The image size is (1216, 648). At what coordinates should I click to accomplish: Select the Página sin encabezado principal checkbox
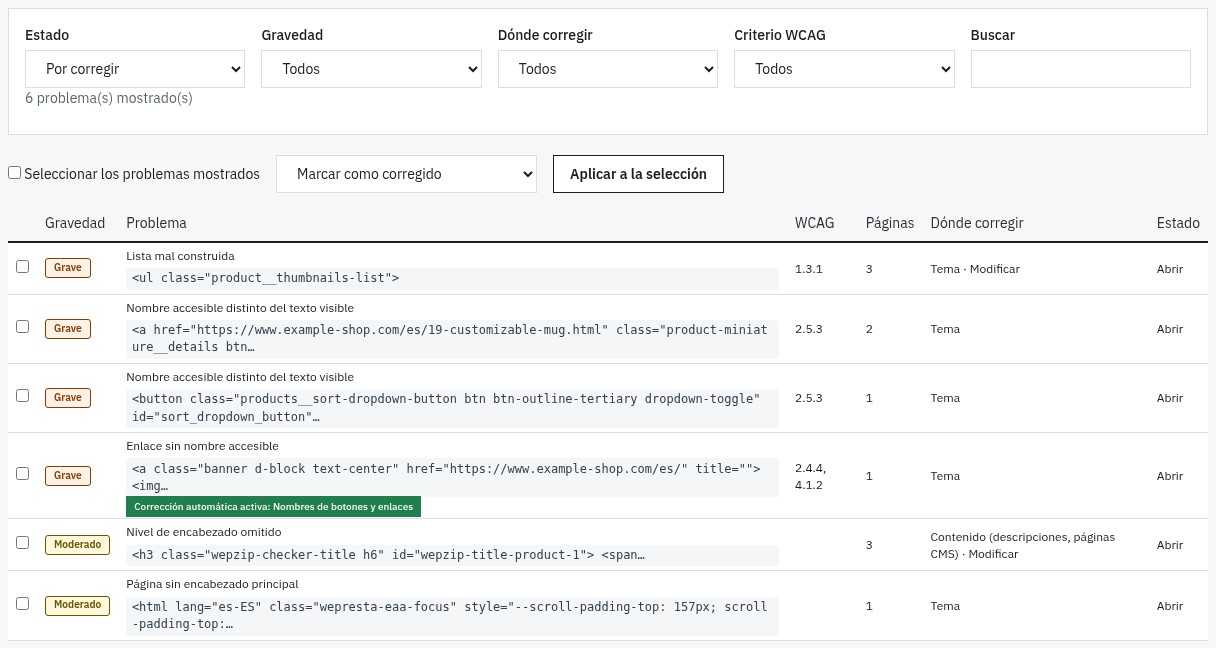tap(23, 604)
